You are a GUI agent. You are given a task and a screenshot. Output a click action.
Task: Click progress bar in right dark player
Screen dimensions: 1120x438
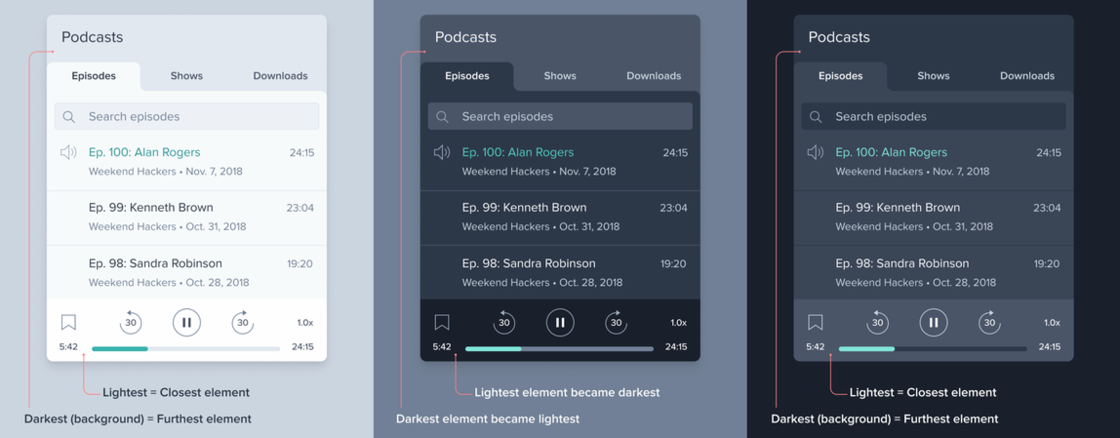pos(933,349)
